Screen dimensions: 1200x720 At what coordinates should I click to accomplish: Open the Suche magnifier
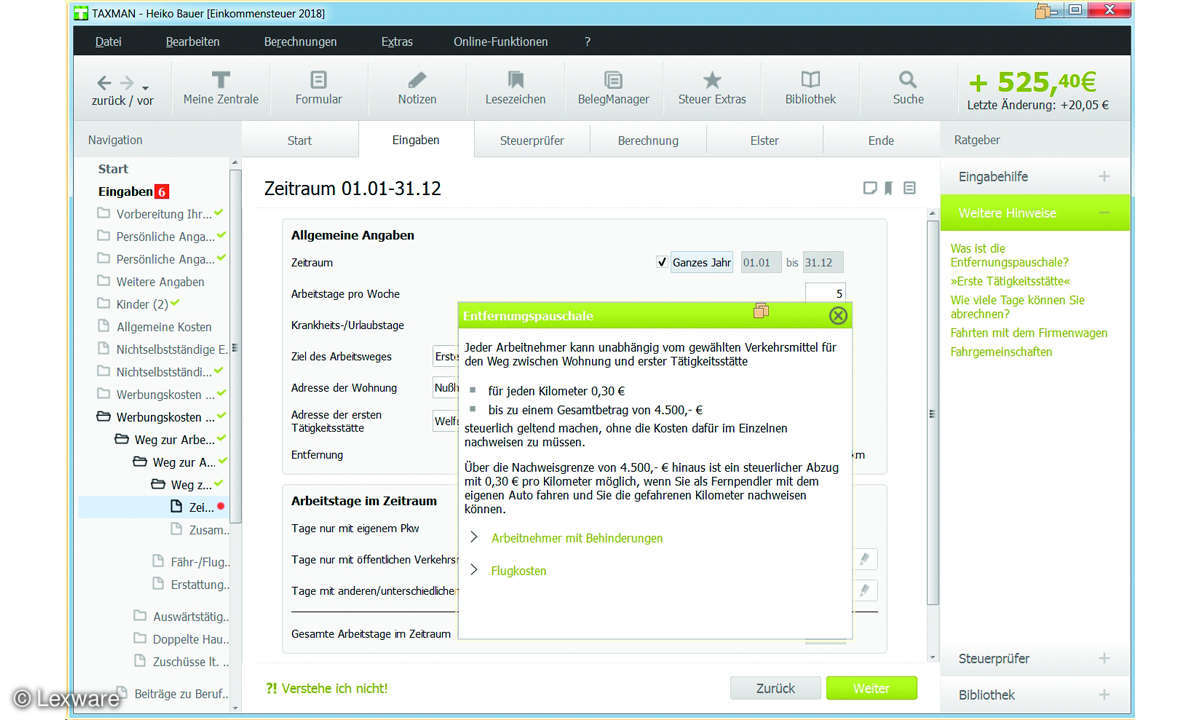click(x=908, y=88)
